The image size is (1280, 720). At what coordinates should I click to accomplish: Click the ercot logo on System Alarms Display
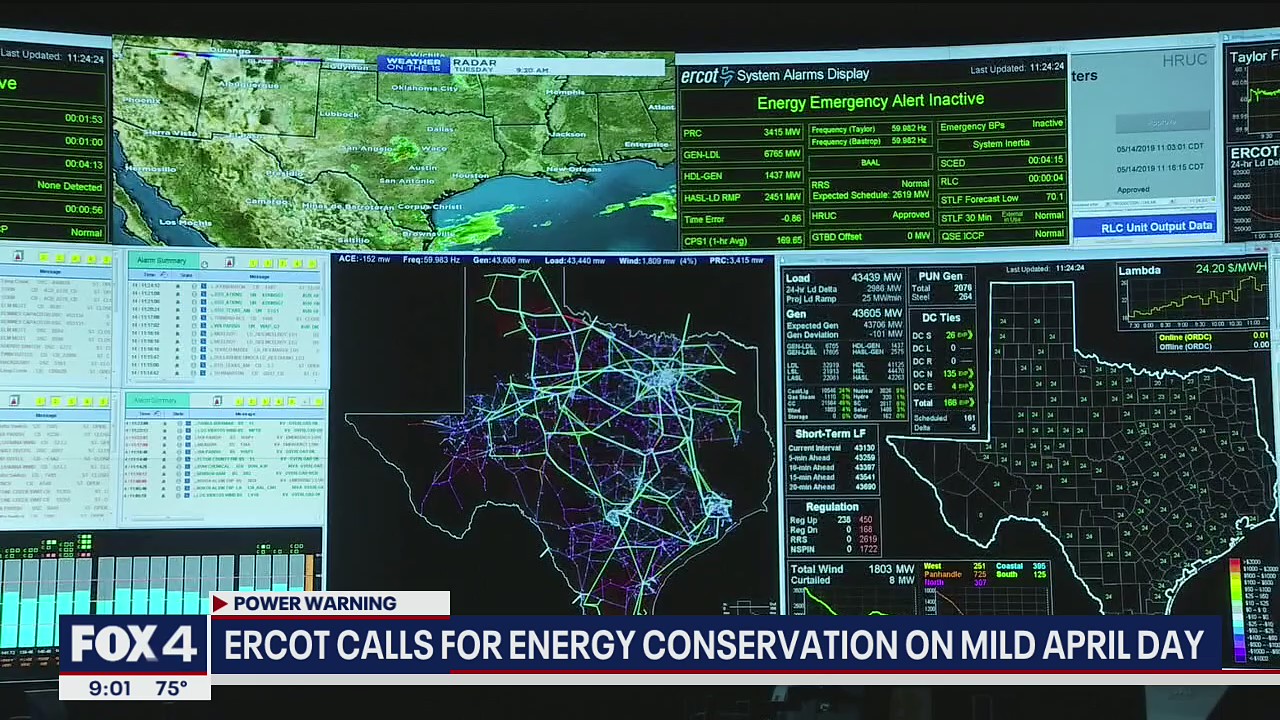click(707, 76)
